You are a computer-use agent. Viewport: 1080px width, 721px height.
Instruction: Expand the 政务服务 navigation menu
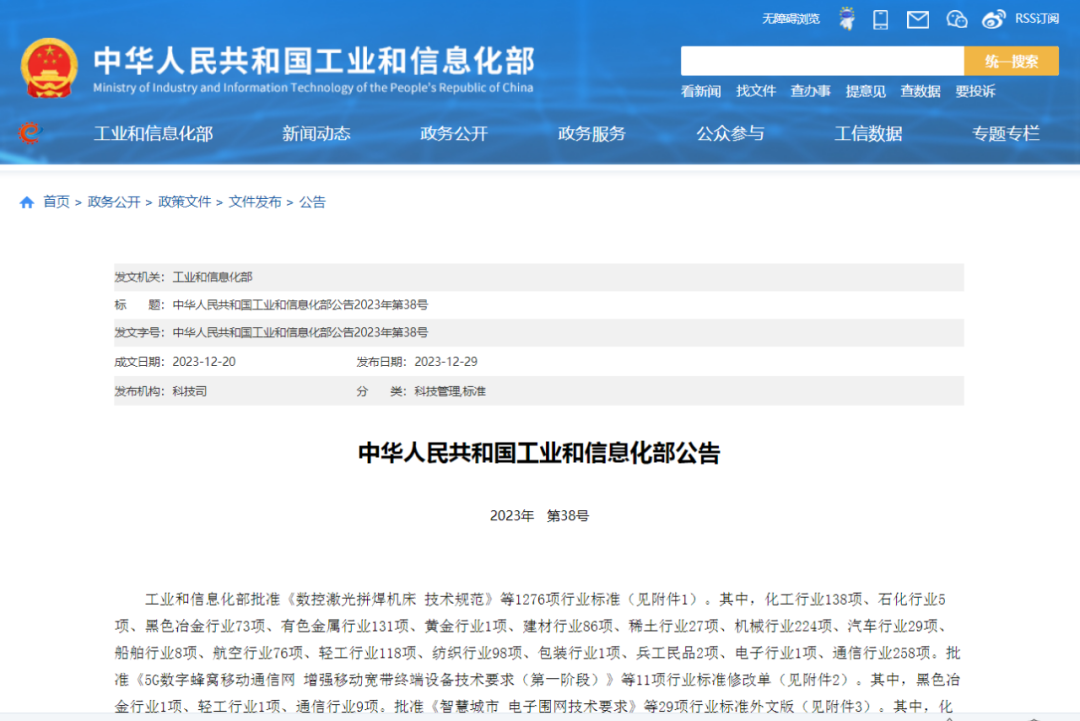coord(592,134)
